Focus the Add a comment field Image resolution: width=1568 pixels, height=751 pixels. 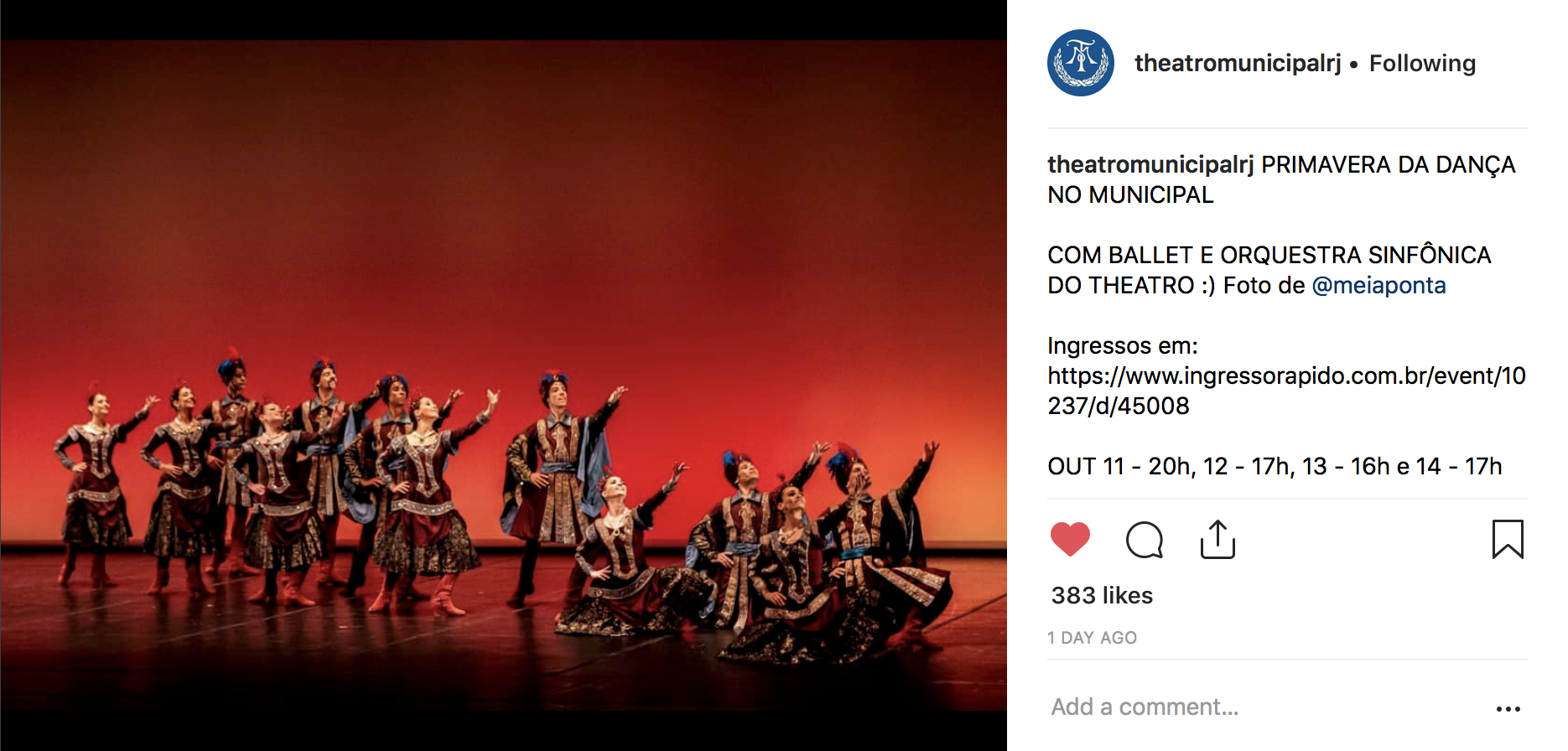(x=1266, y=707)
